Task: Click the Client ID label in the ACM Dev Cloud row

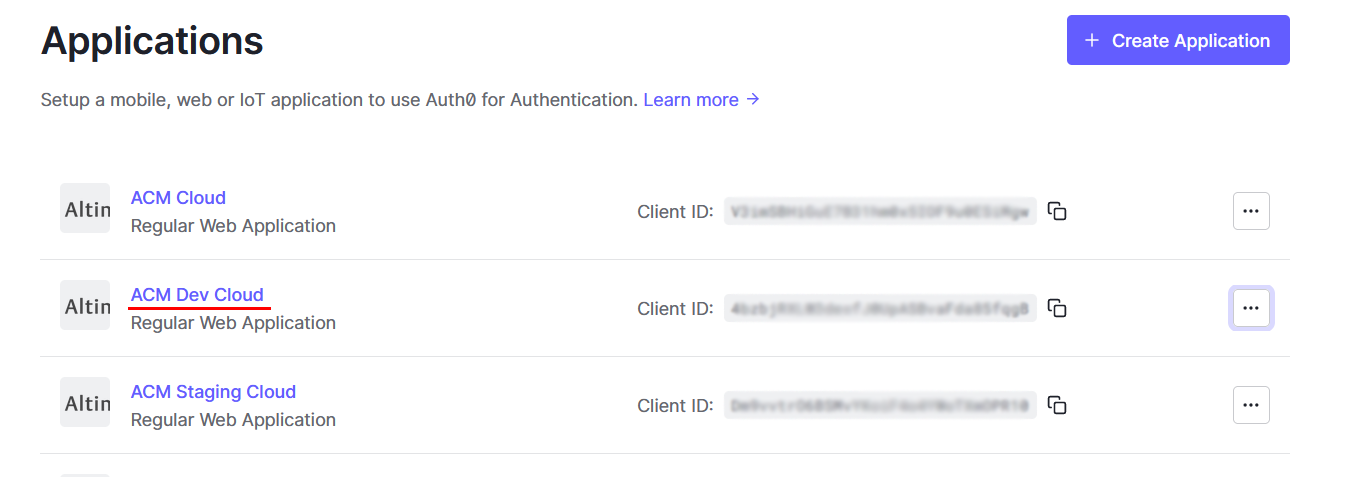Action: (x=675, y=308)
